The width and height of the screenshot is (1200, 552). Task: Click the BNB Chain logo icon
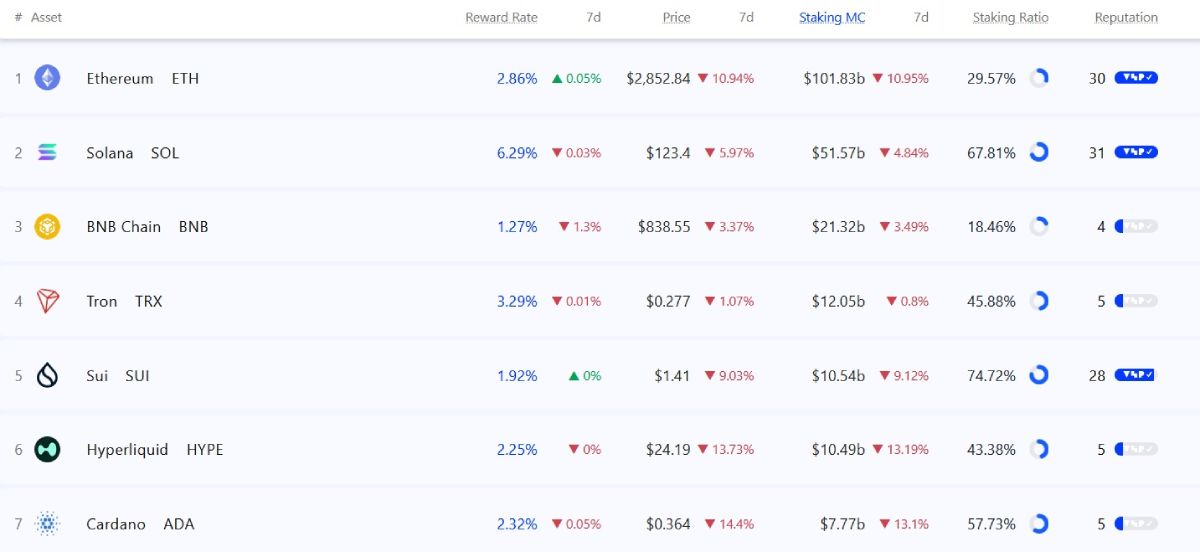click(47, 227)
